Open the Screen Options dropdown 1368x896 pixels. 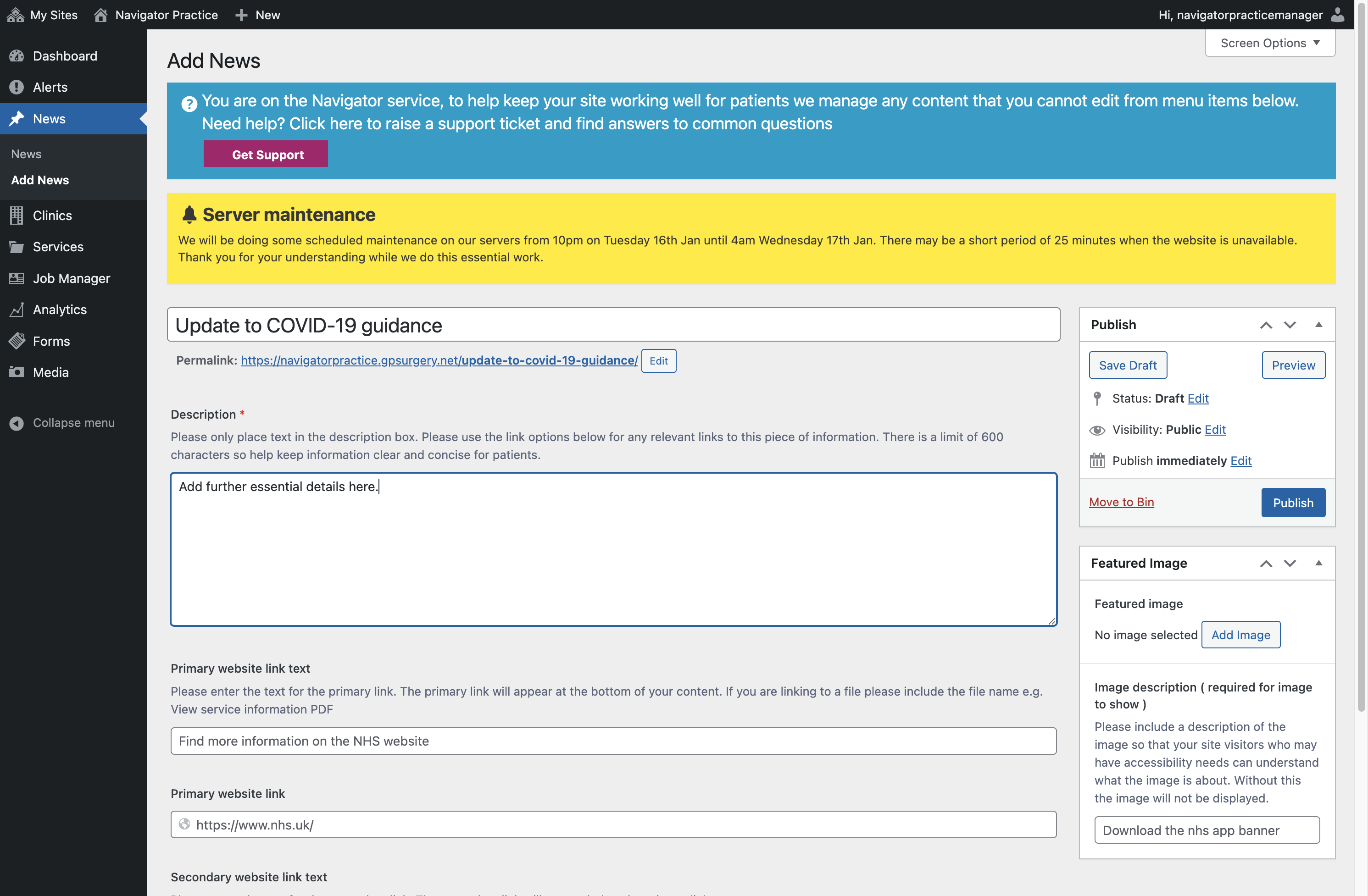[1270, 43]
